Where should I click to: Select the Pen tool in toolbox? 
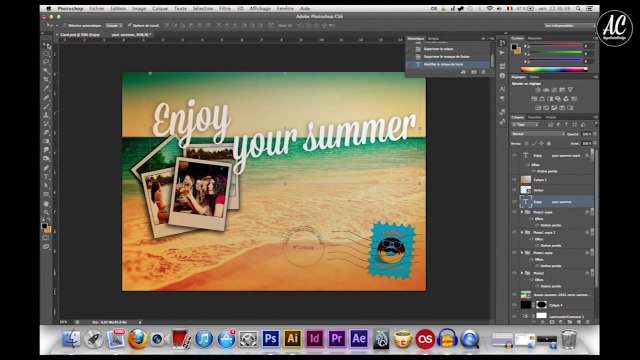point(47,168)
